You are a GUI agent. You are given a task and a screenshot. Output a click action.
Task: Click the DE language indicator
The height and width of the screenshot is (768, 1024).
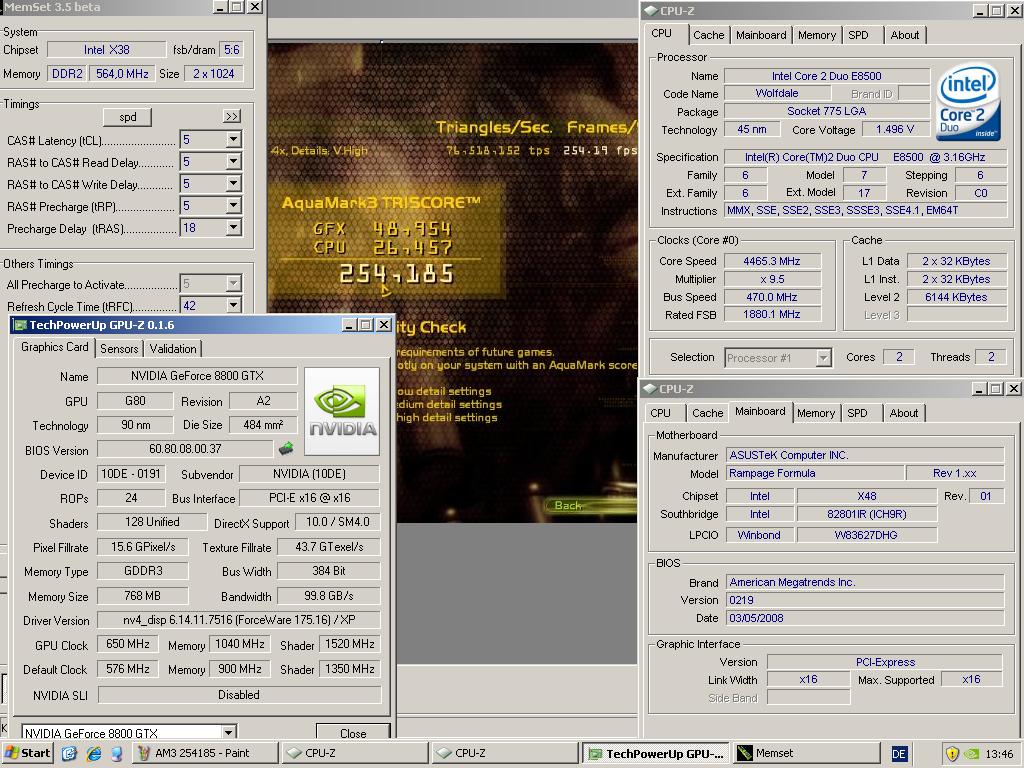point(899,754)
